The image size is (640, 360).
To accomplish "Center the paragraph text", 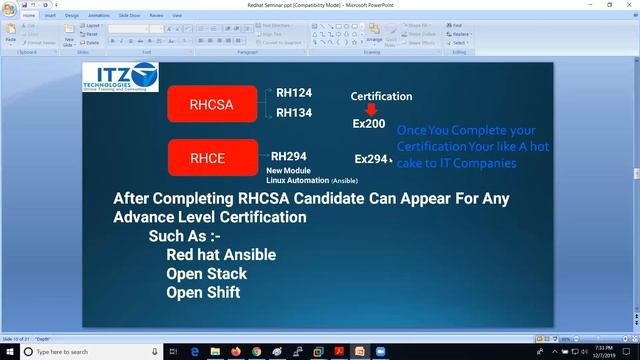I will [x=210, y=41].
